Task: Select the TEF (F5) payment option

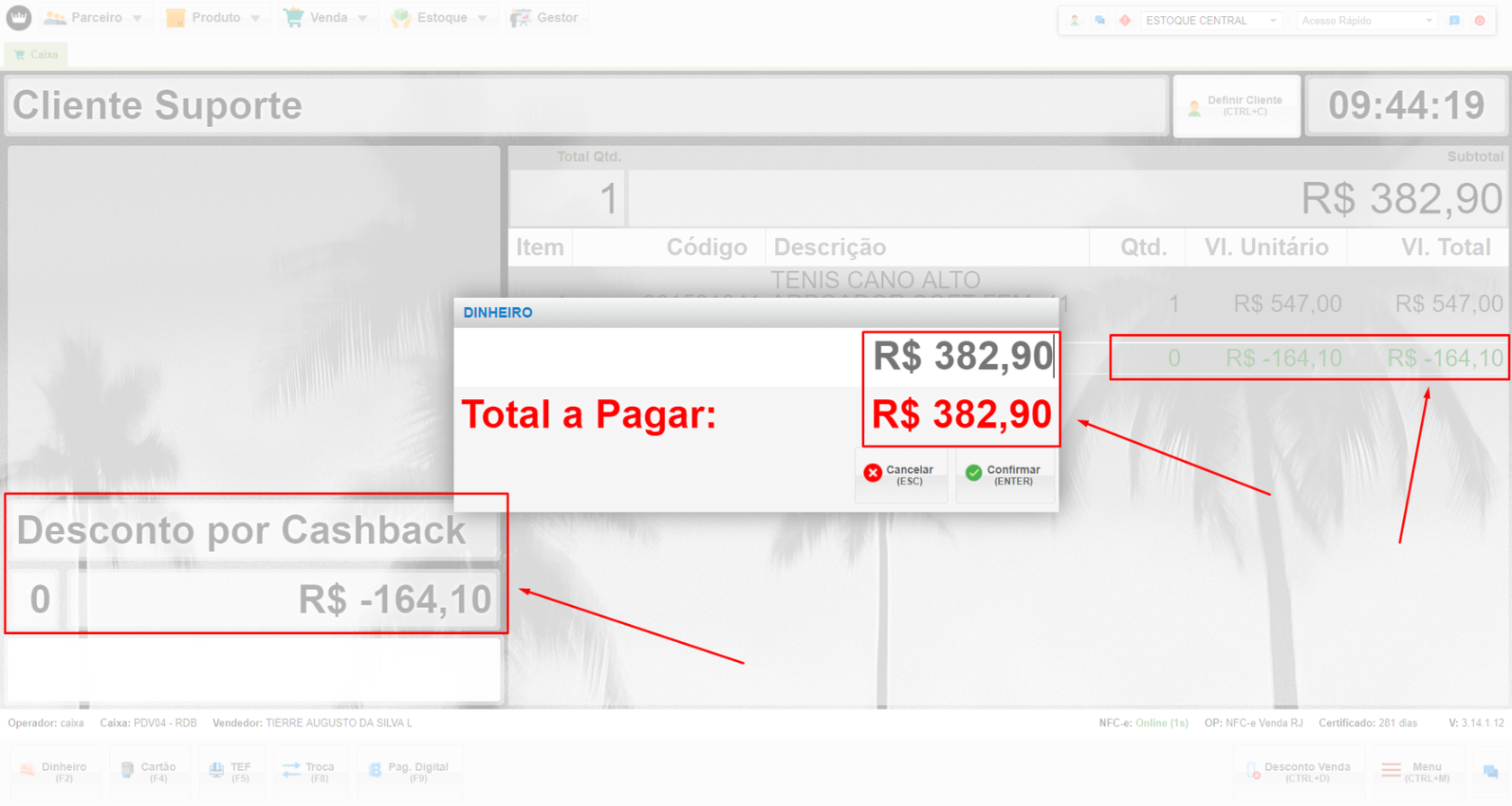Action: point(230,772)
